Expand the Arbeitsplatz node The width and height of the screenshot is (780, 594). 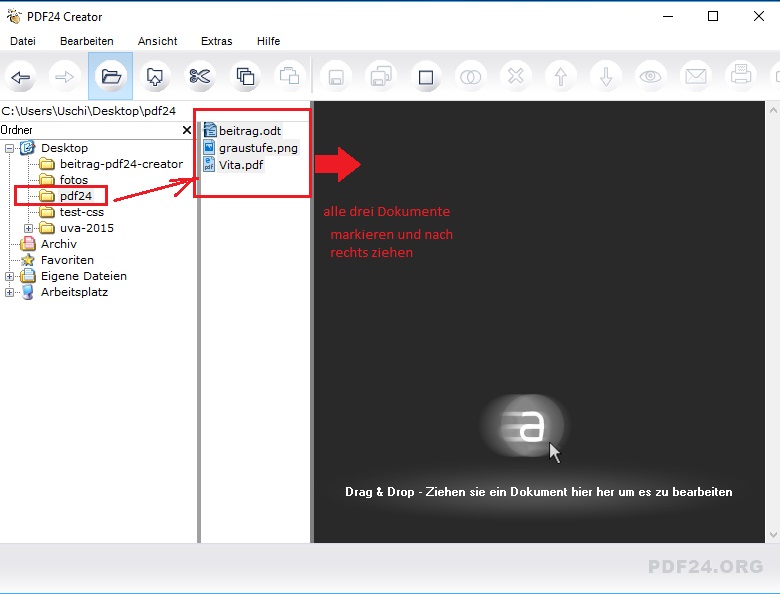pyautogui.click(x=9, y=292)
